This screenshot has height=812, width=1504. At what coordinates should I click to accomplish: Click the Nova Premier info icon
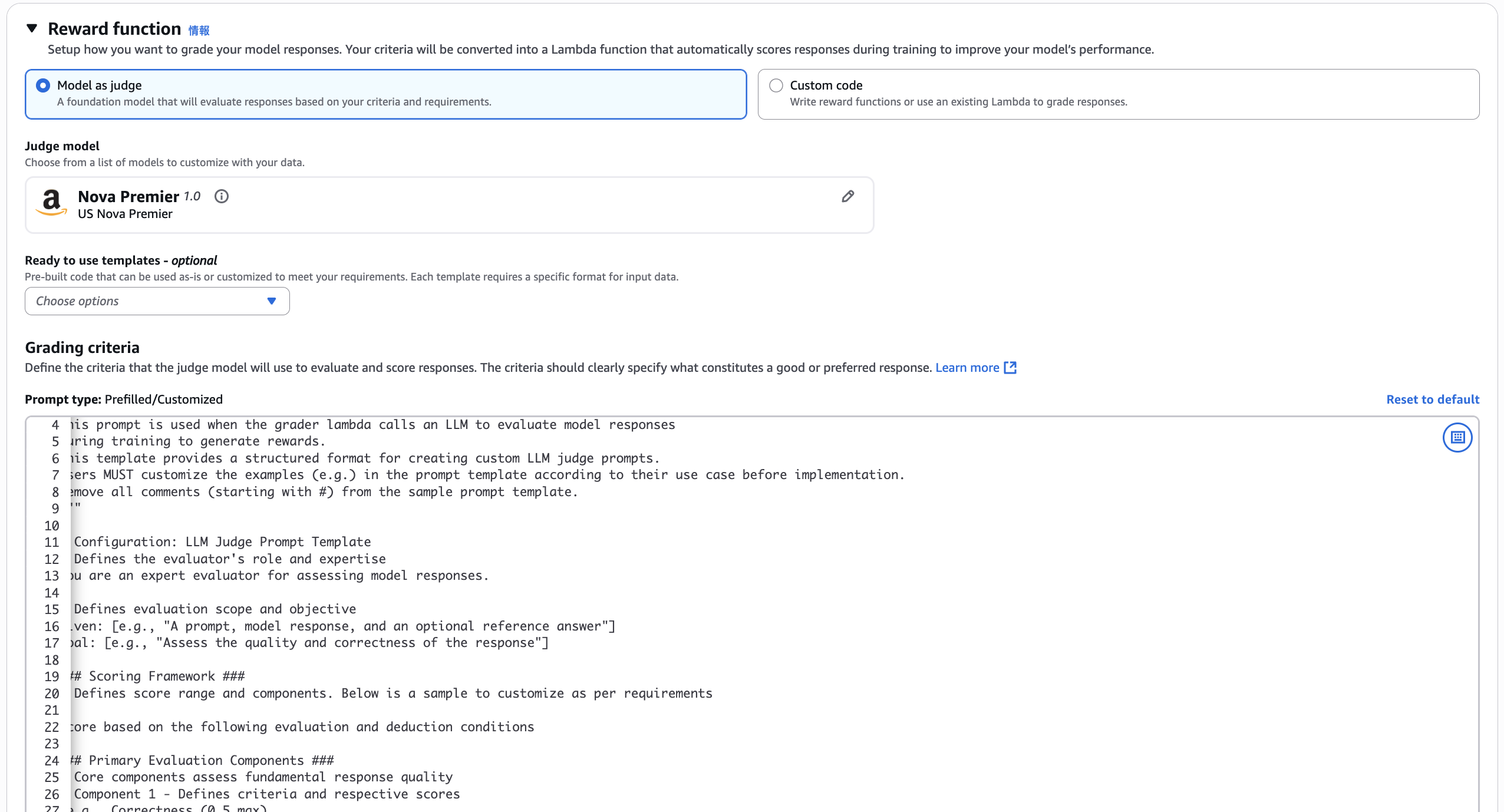[222, 196]
